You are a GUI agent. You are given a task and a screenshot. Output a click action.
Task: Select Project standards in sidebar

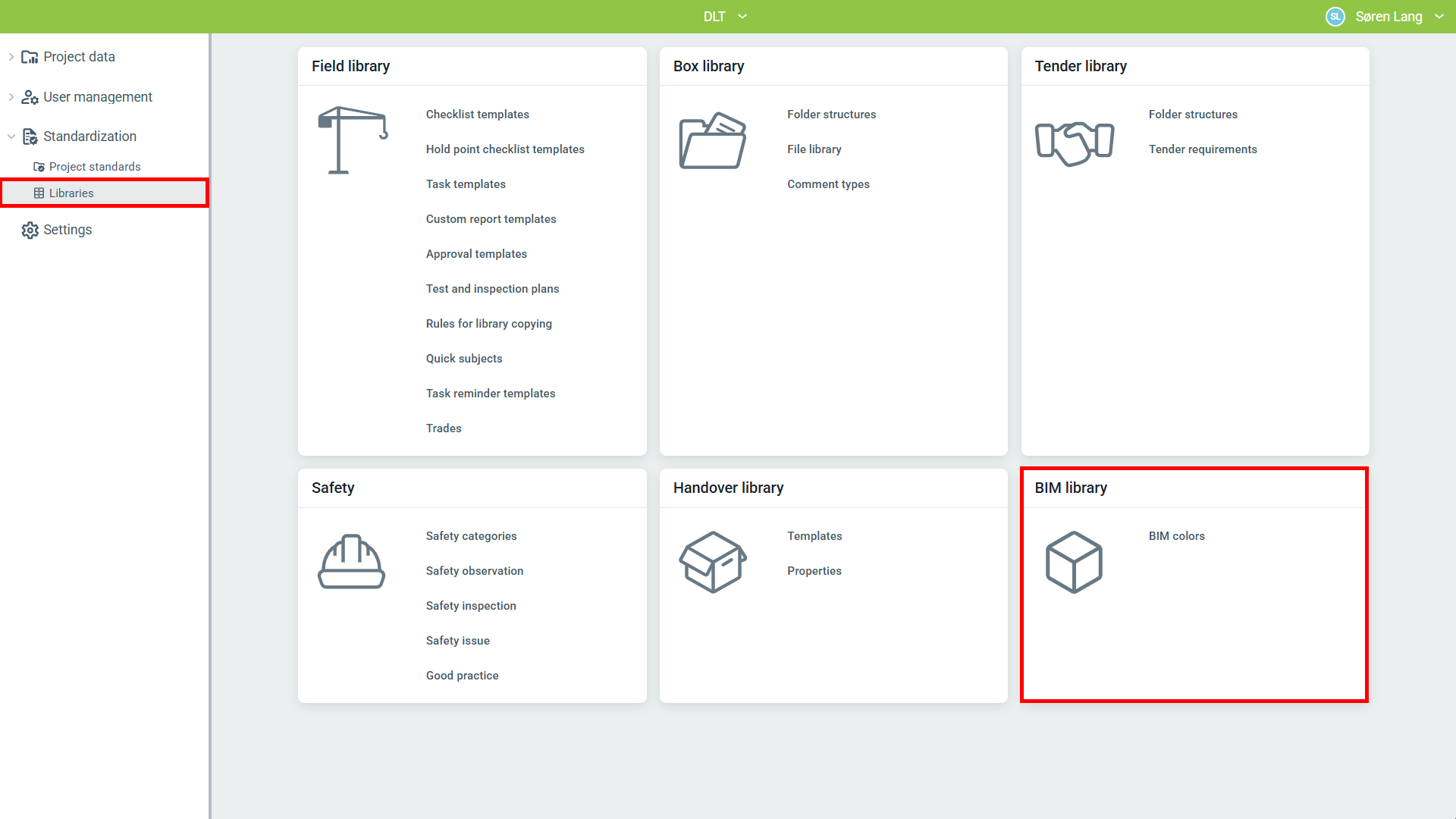click(95, 167)
